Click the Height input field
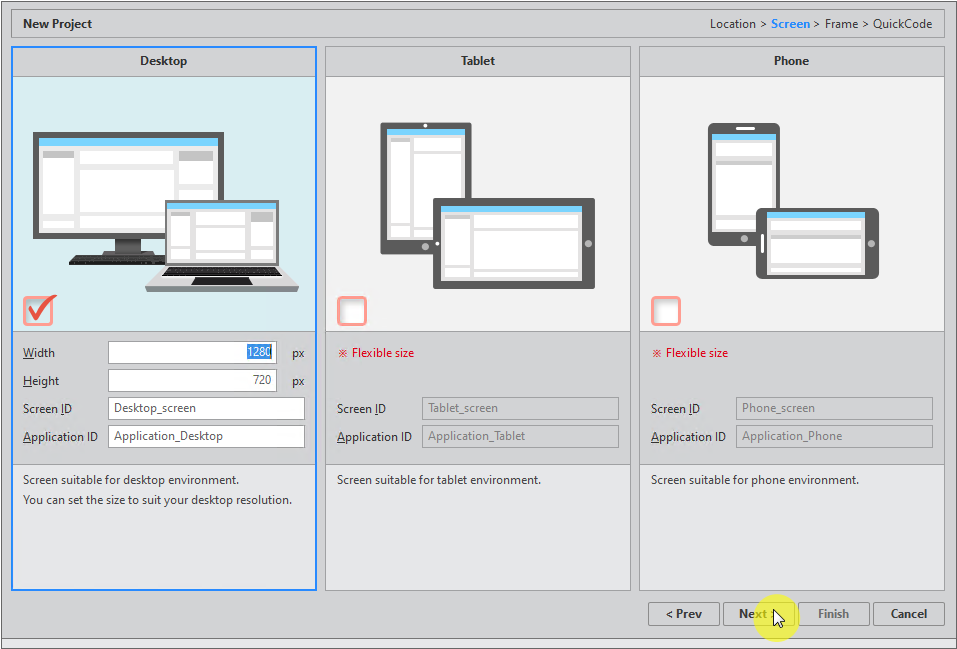This screenshot has width=957, height=649. click(x=191, y=380)
